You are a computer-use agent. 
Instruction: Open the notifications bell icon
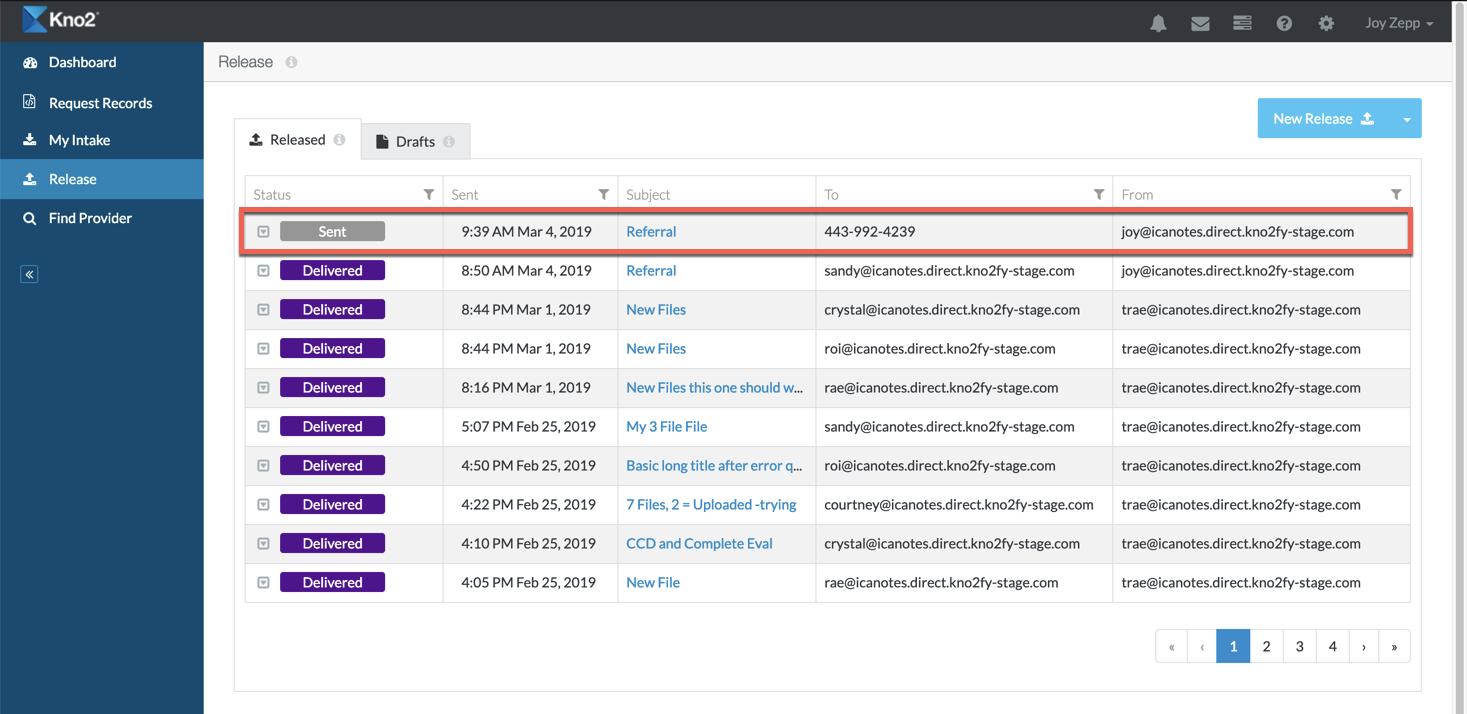(1158, 23)
